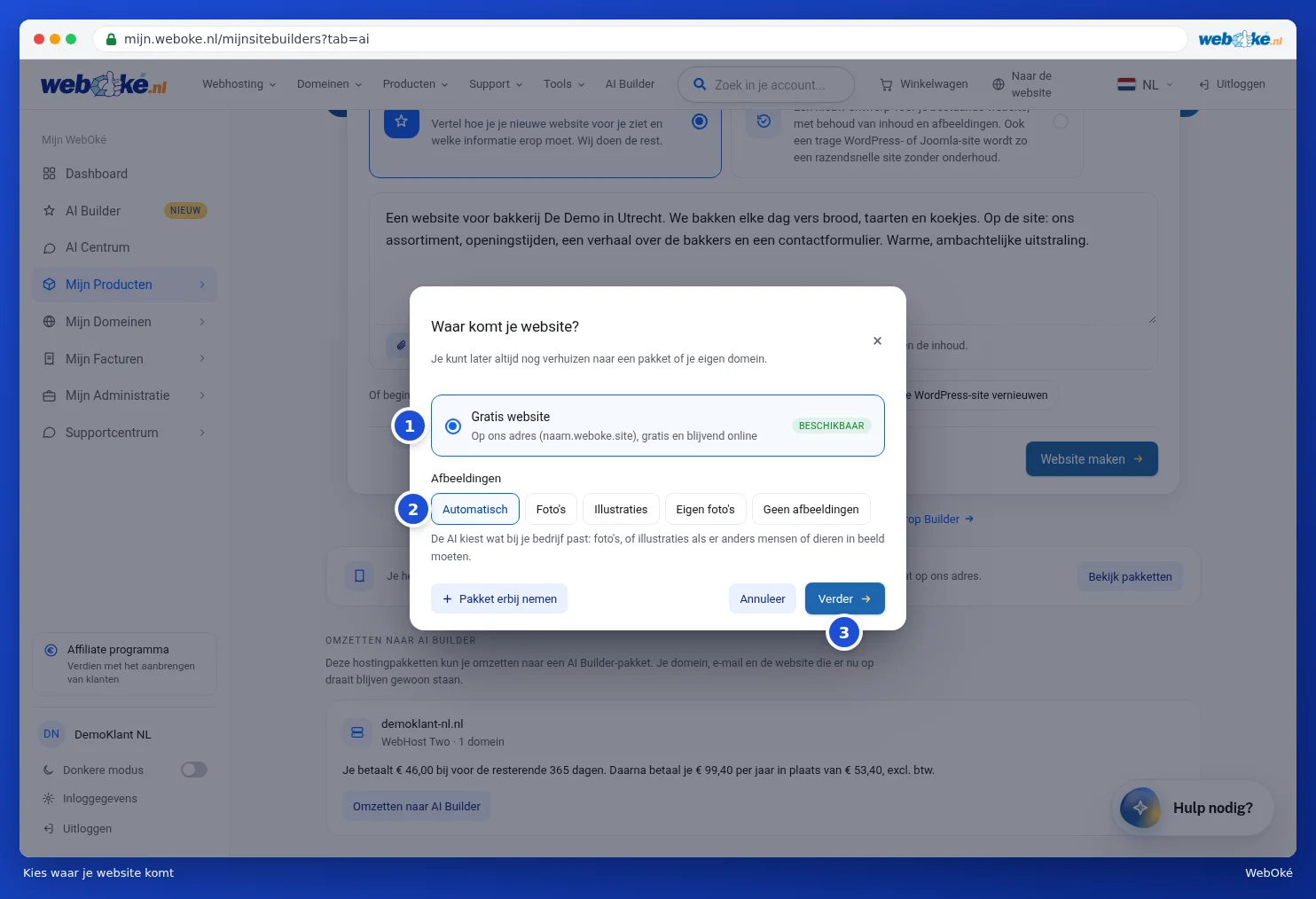This screenshot has height=899, width=1316.
Task: Click the AI Centrum chat icon
Action: point(49,247)
